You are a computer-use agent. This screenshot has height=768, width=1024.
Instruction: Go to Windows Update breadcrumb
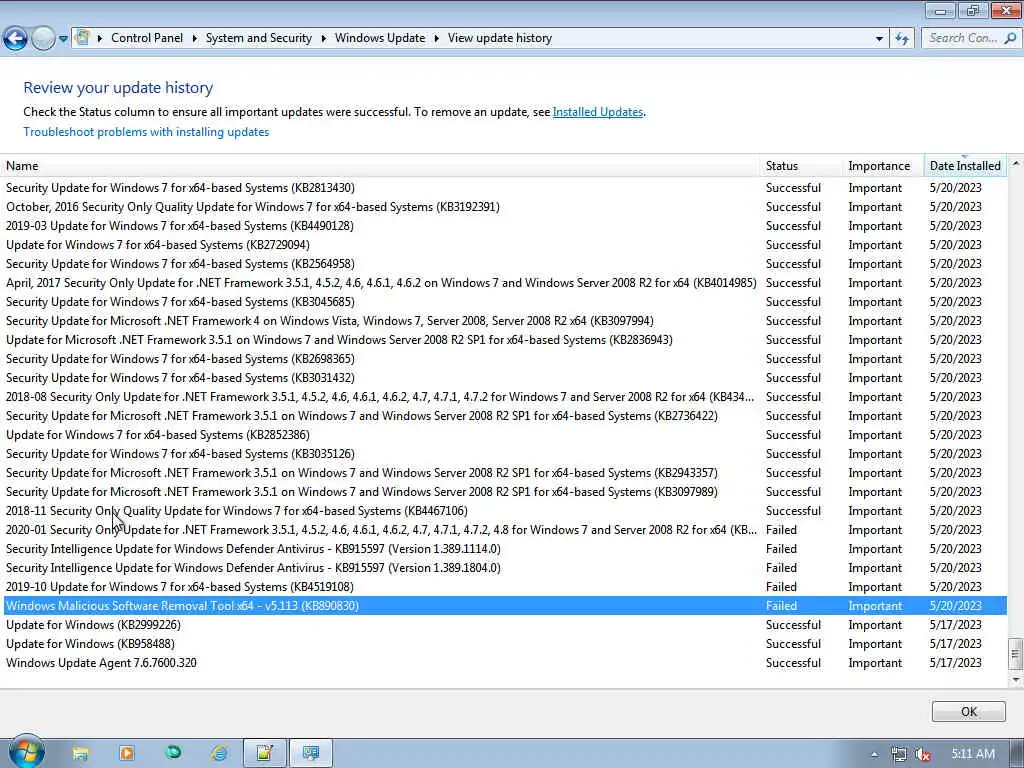pos(380,38)
